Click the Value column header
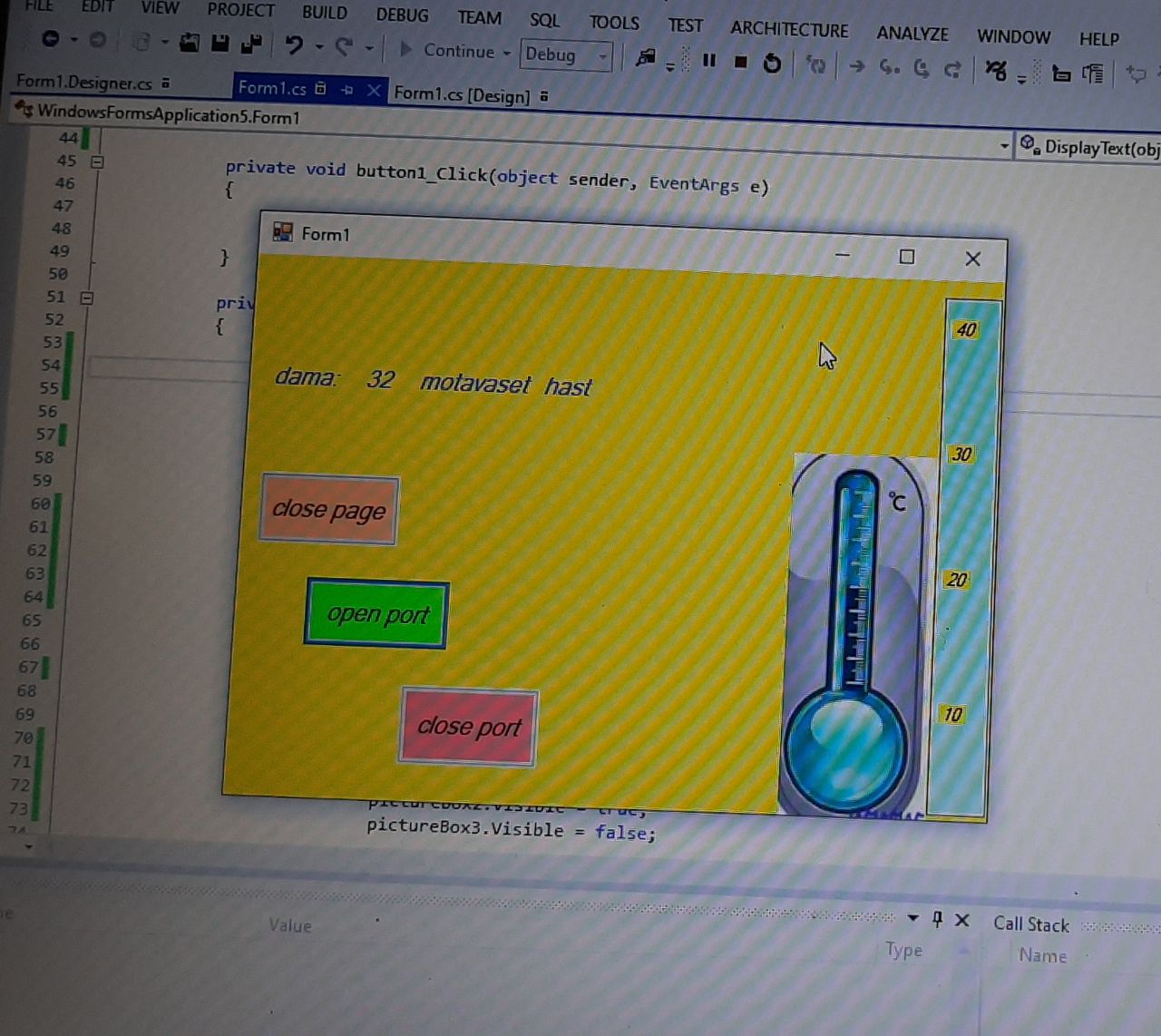This screenshot has width=1161, height=1036. 290,925
